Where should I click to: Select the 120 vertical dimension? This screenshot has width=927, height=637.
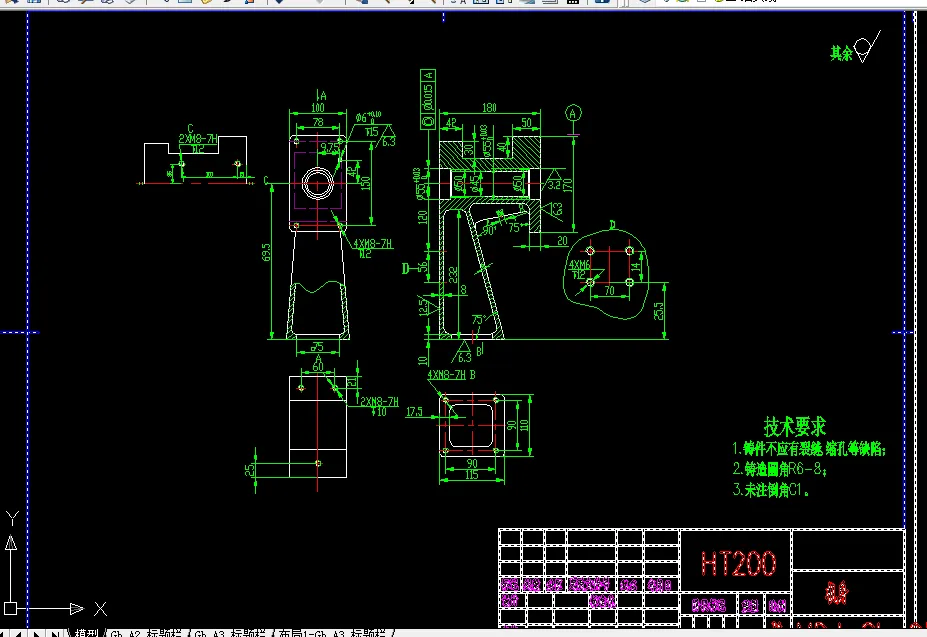tap(423, 217)
